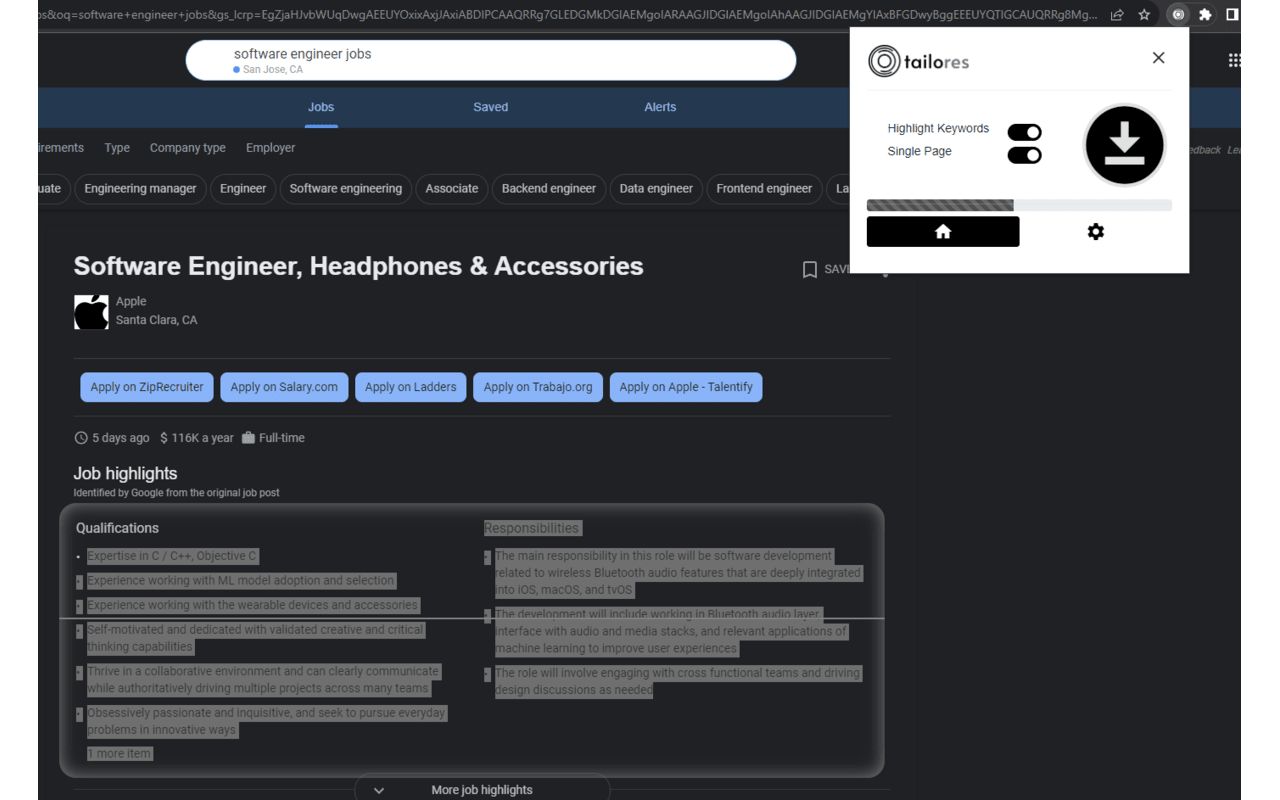The image size is (1280, 800).
Task: Select the Software engineering chip
Action: pos(346,188)
